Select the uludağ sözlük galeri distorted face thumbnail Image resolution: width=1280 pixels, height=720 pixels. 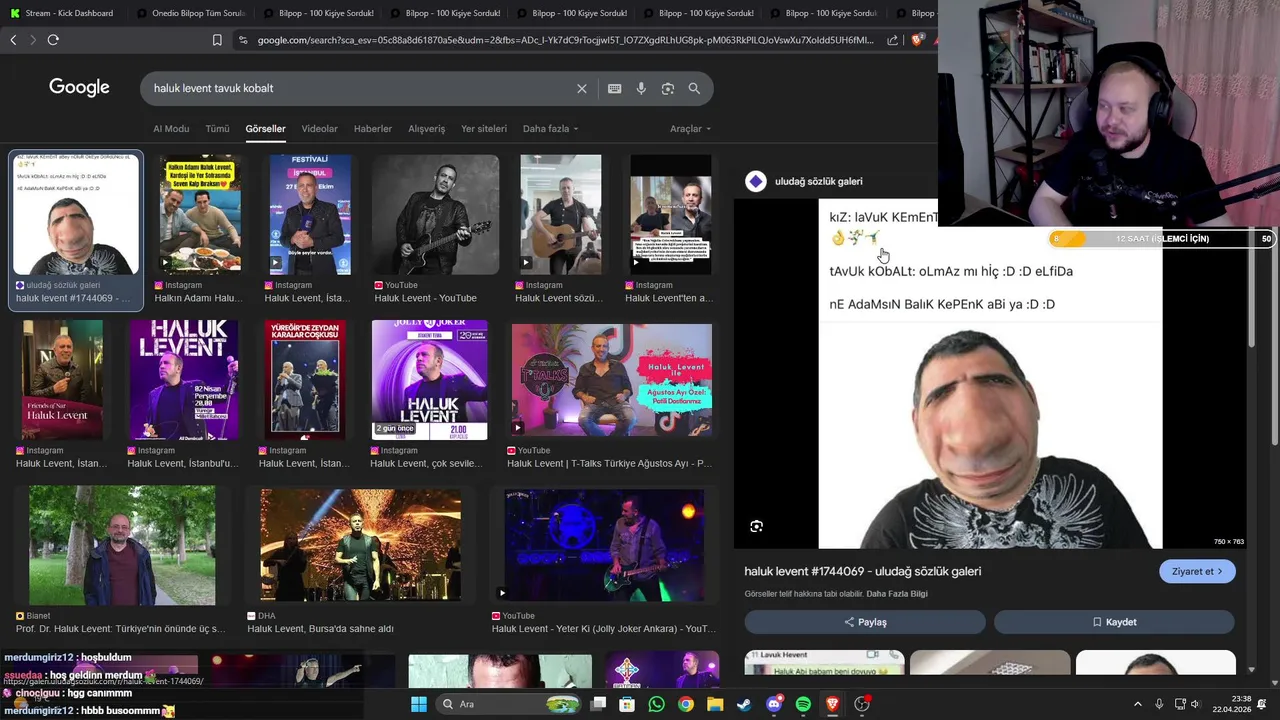click(76, 215)
